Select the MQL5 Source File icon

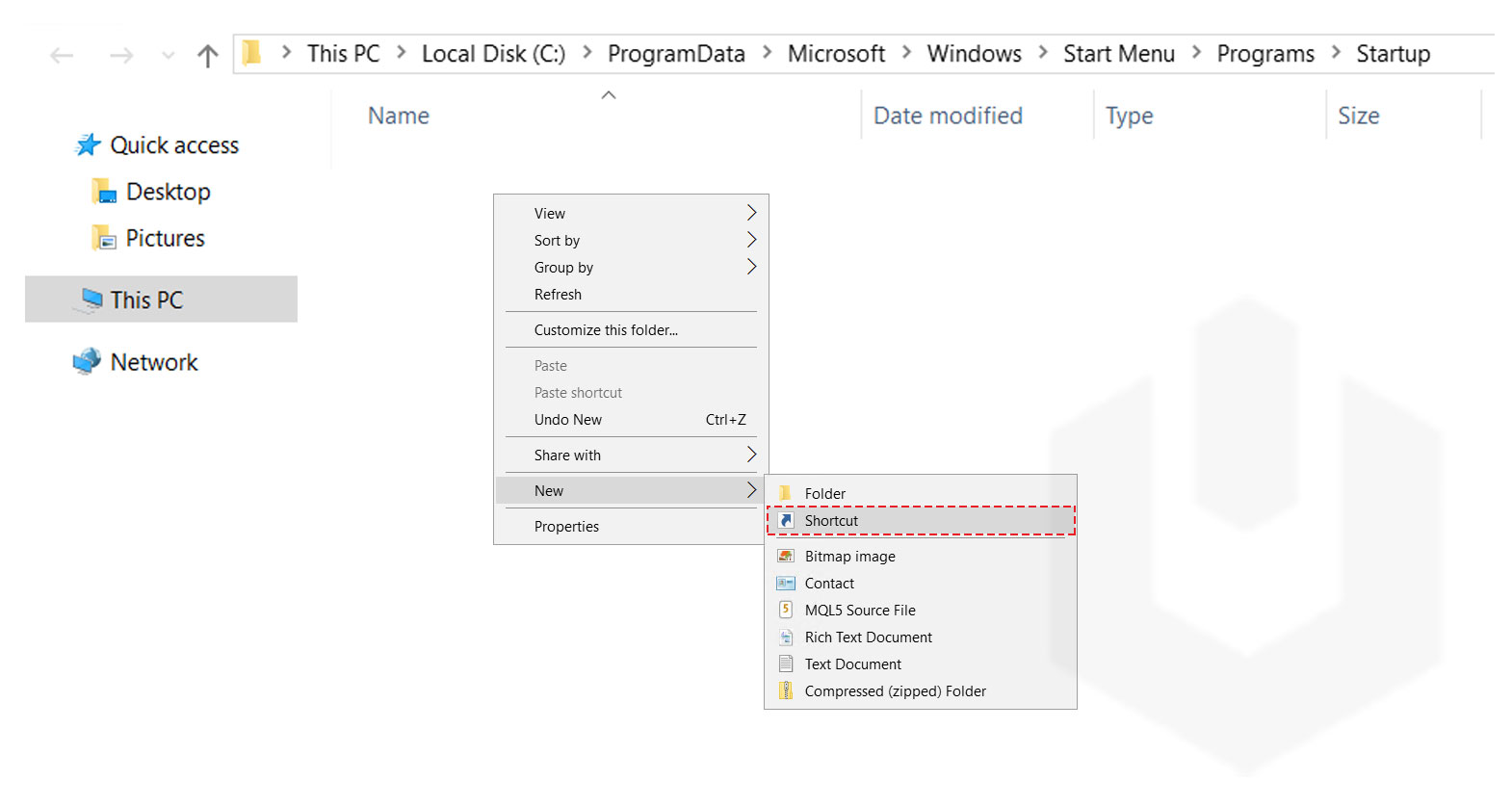[x=786, y=611]
